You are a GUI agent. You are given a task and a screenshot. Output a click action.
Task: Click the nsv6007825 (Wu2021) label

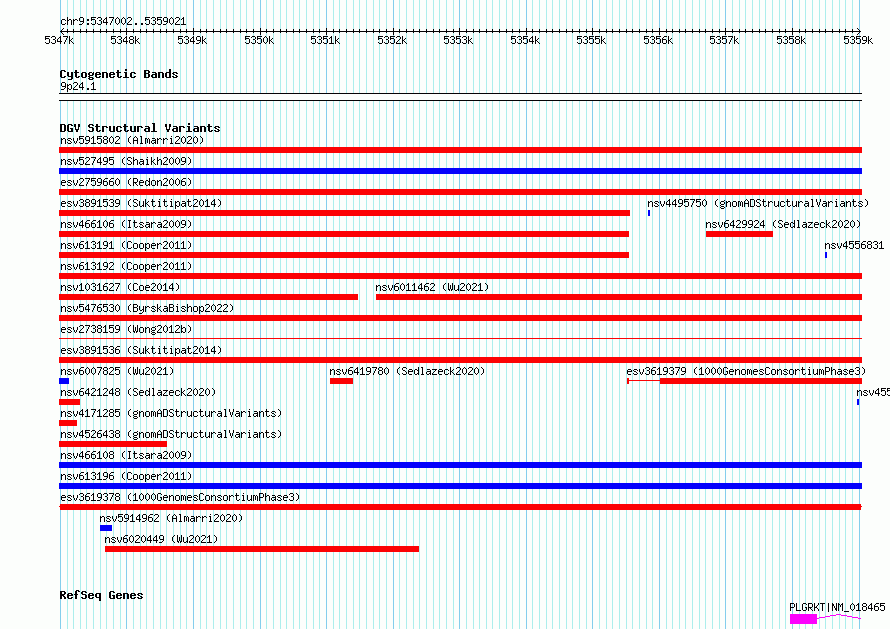tap(117, 371)
